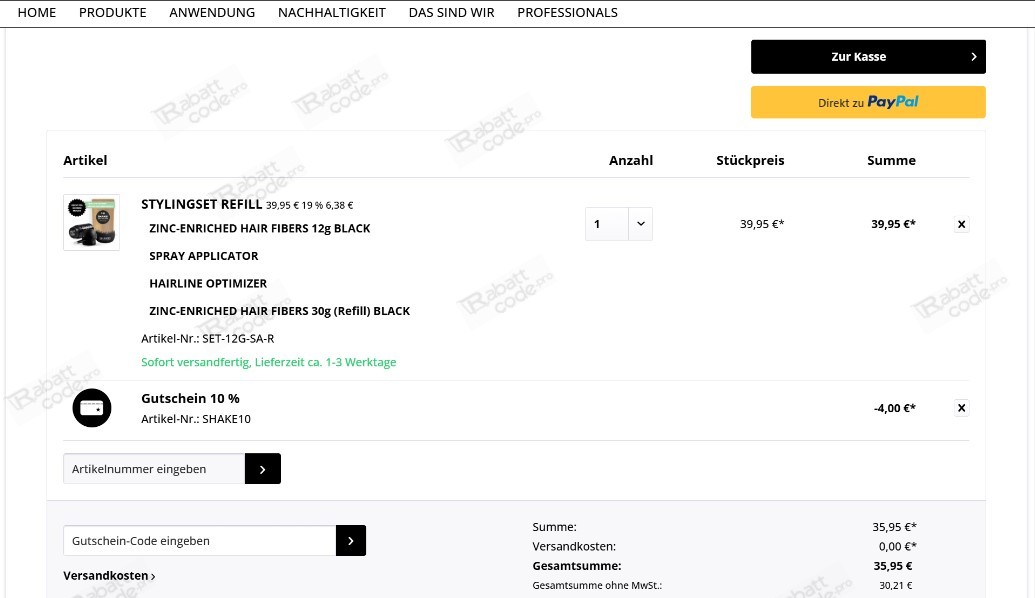
Task: Remove Stylingset Refill from cart
Action: click(961, 224)
